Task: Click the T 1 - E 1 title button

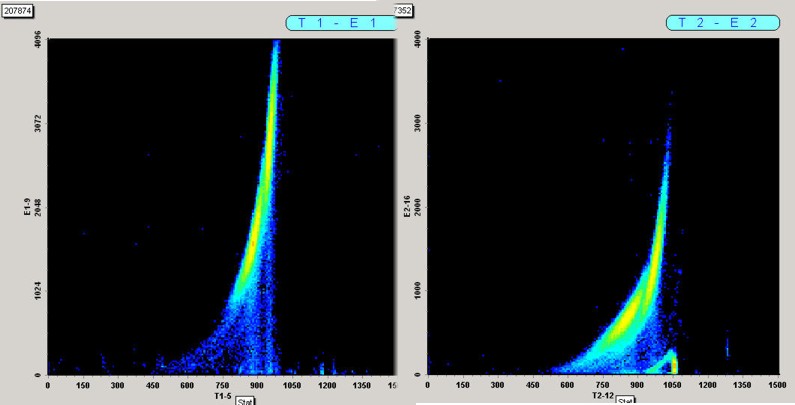Action: tap(338, 22)
